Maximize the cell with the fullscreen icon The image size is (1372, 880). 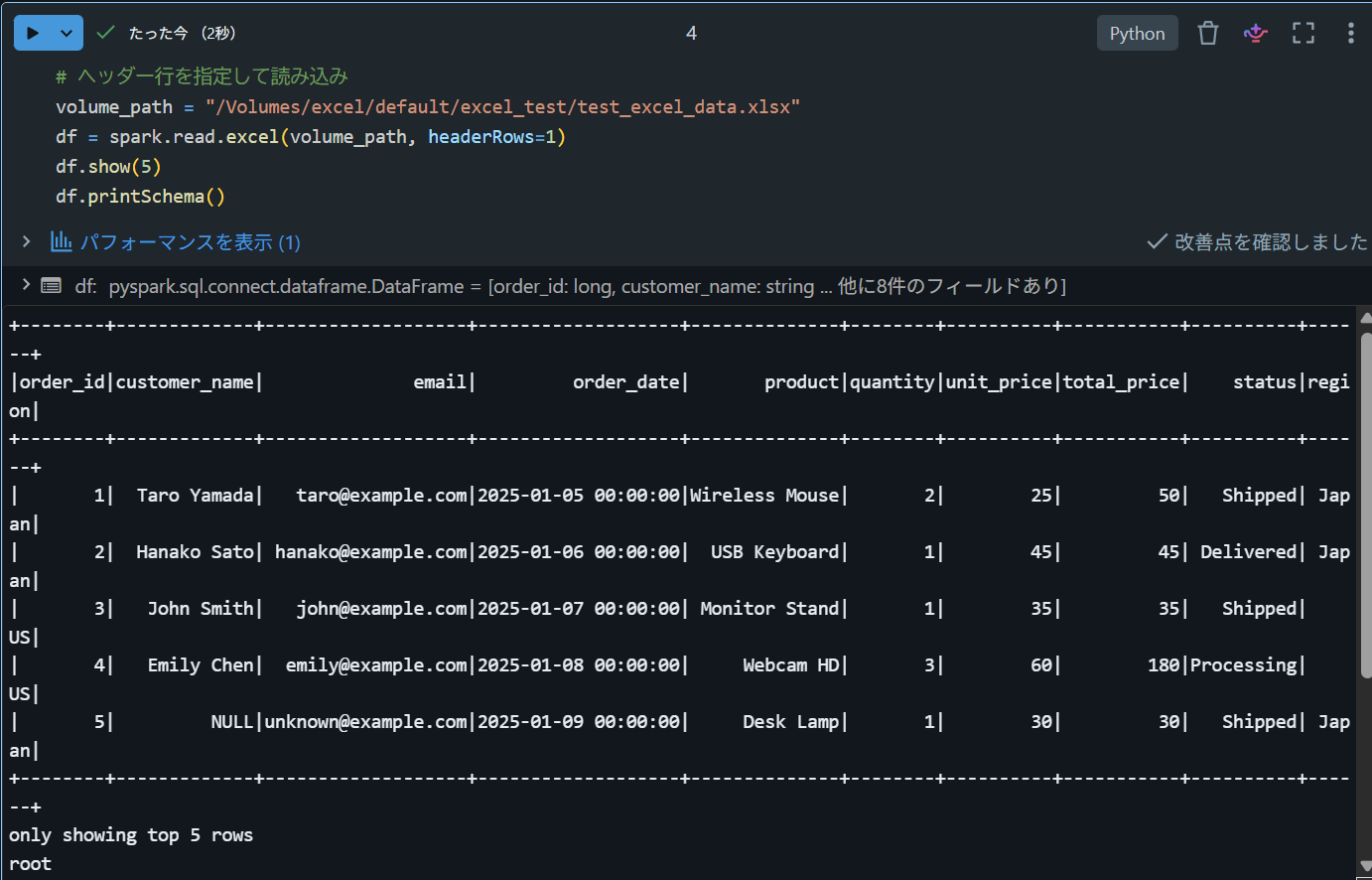point(1303,33)
